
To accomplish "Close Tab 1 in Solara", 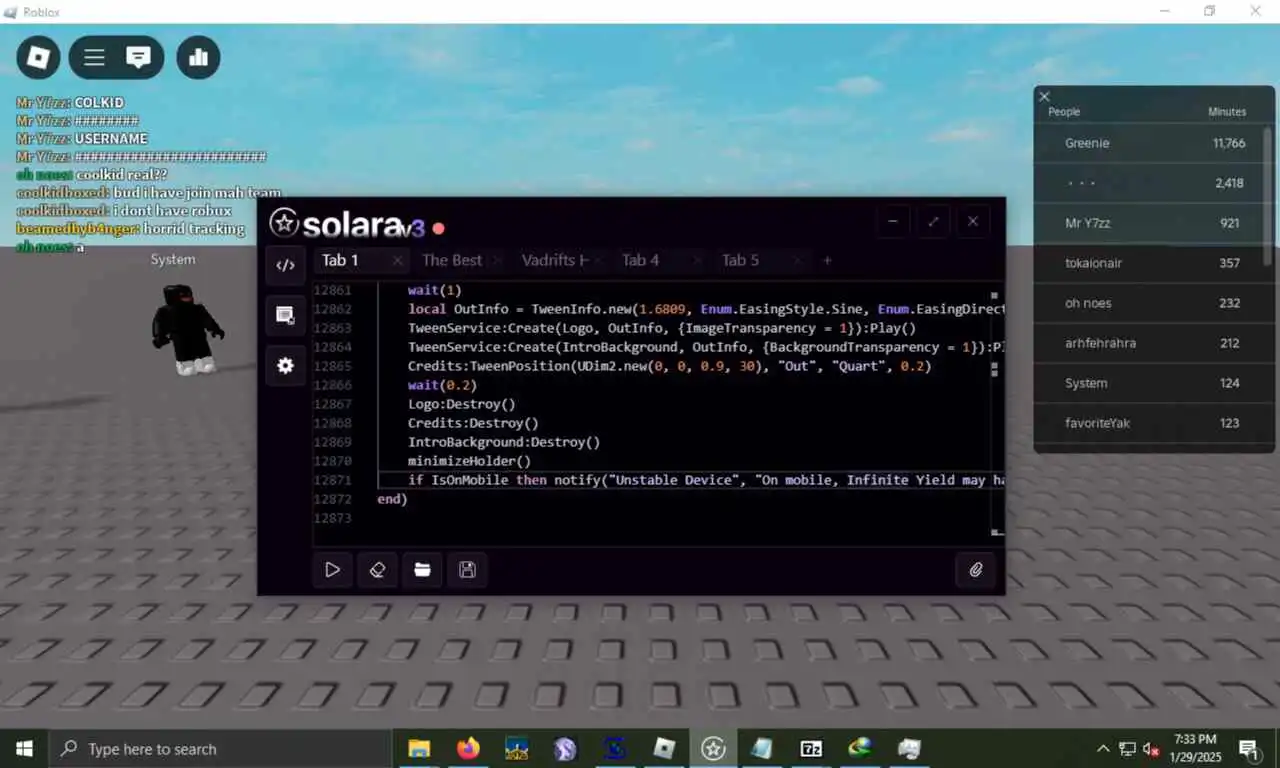I will tap(397, 260).
